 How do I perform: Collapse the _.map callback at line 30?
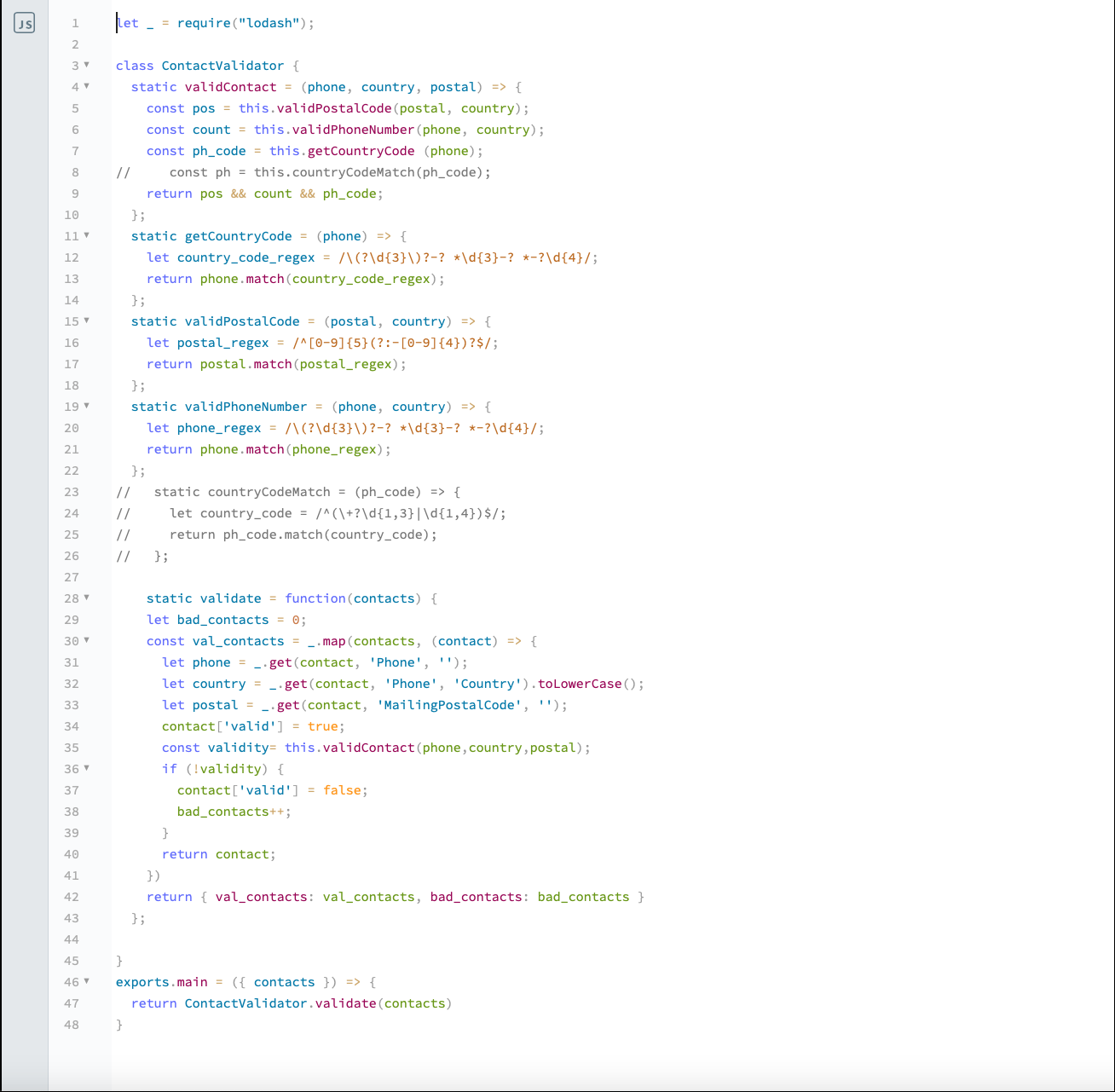pos(86,640)
